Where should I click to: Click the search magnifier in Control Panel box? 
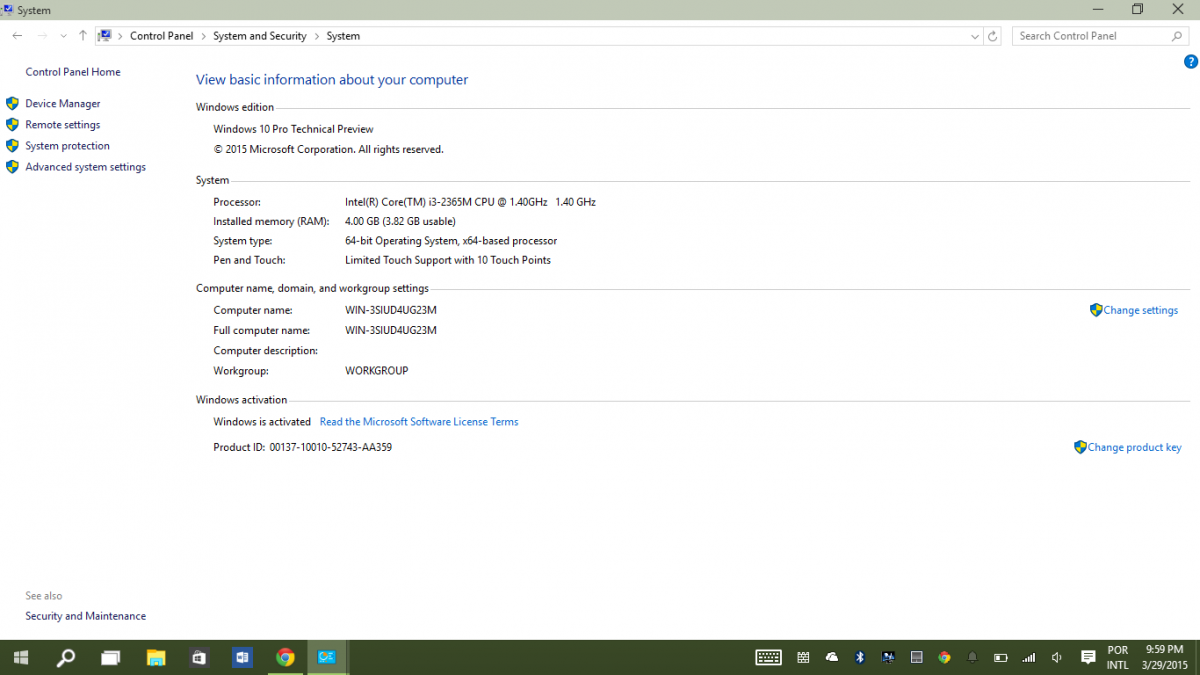[x=1177, y=36]
